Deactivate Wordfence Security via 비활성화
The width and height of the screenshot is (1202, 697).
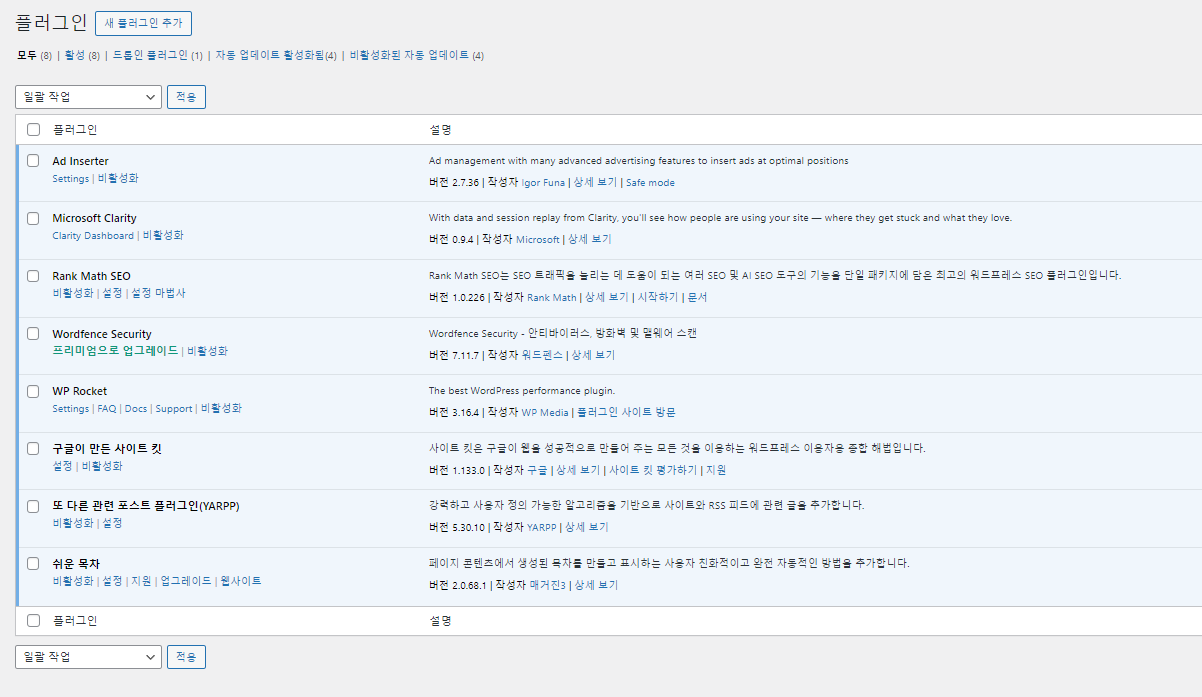(207, 351)
